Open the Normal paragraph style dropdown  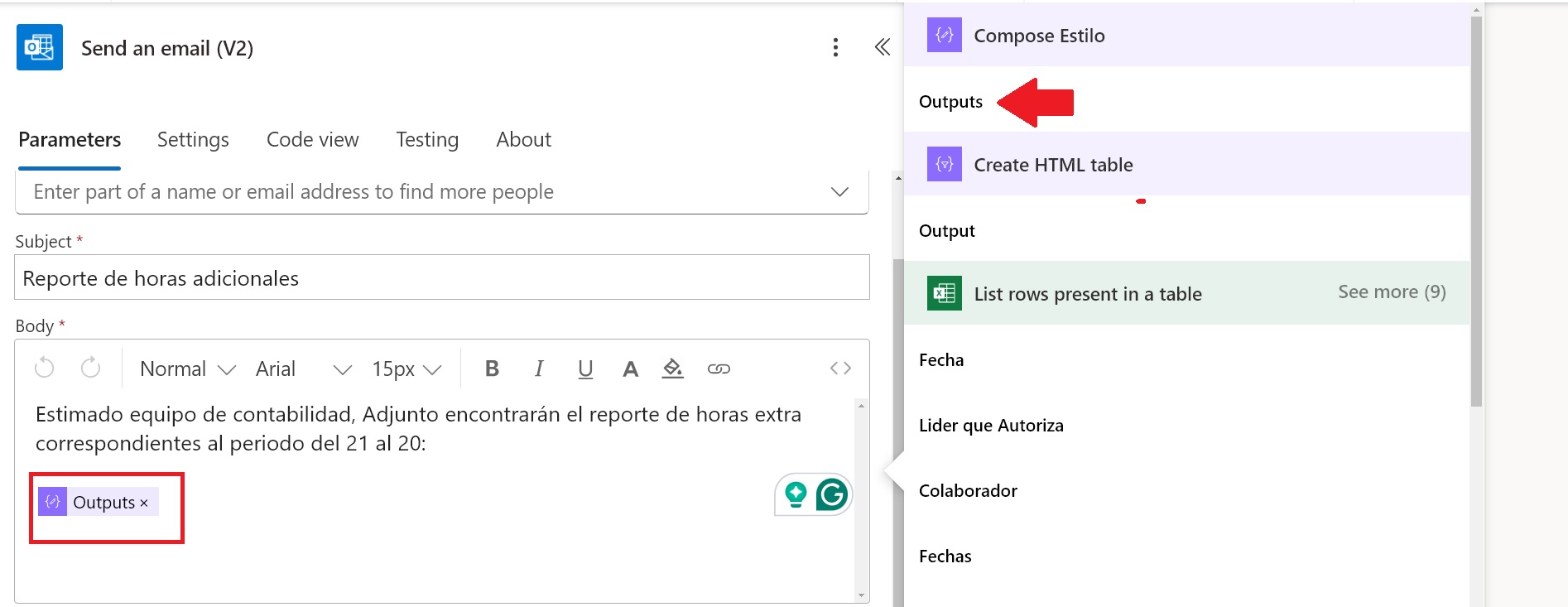click(188, 369)
